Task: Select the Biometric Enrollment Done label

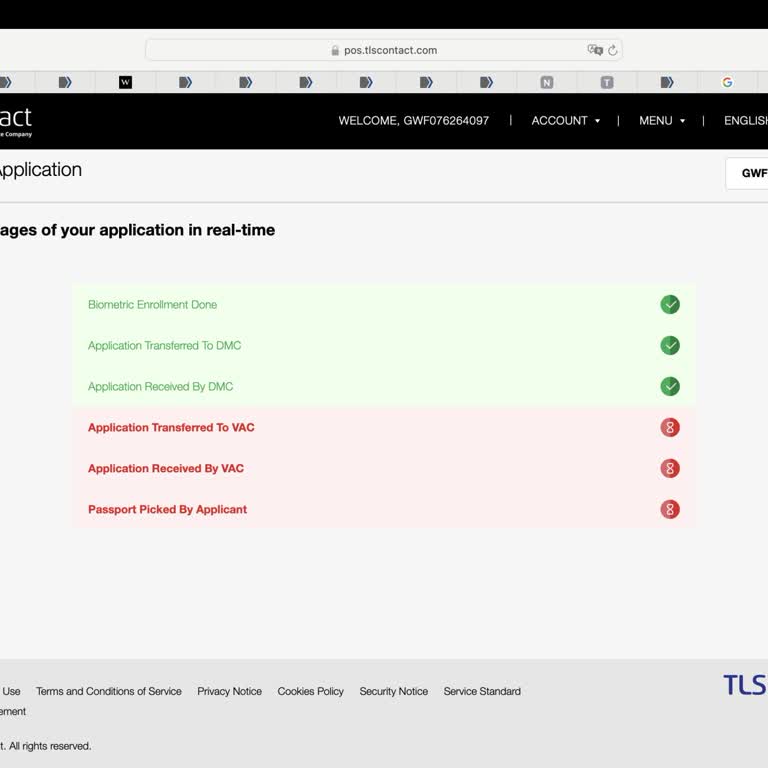Action: click(x=152, y=305)
